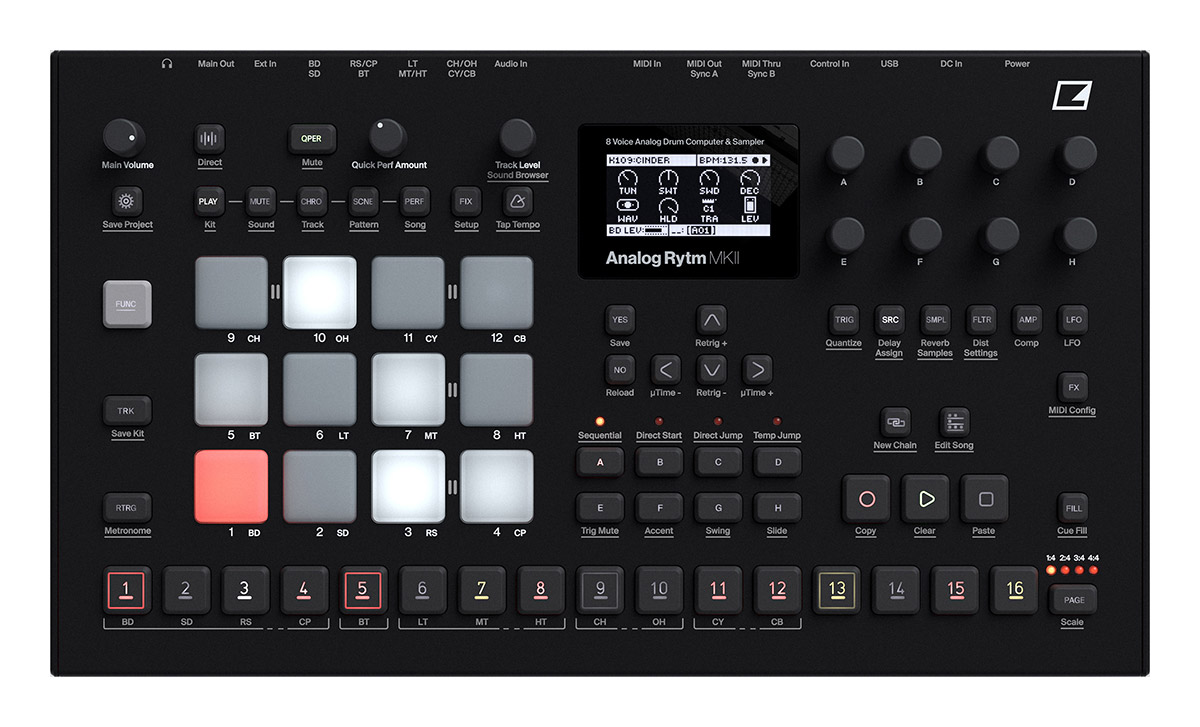
Task: Open Edit Song with its icon button
Action: tap(955, 422)
